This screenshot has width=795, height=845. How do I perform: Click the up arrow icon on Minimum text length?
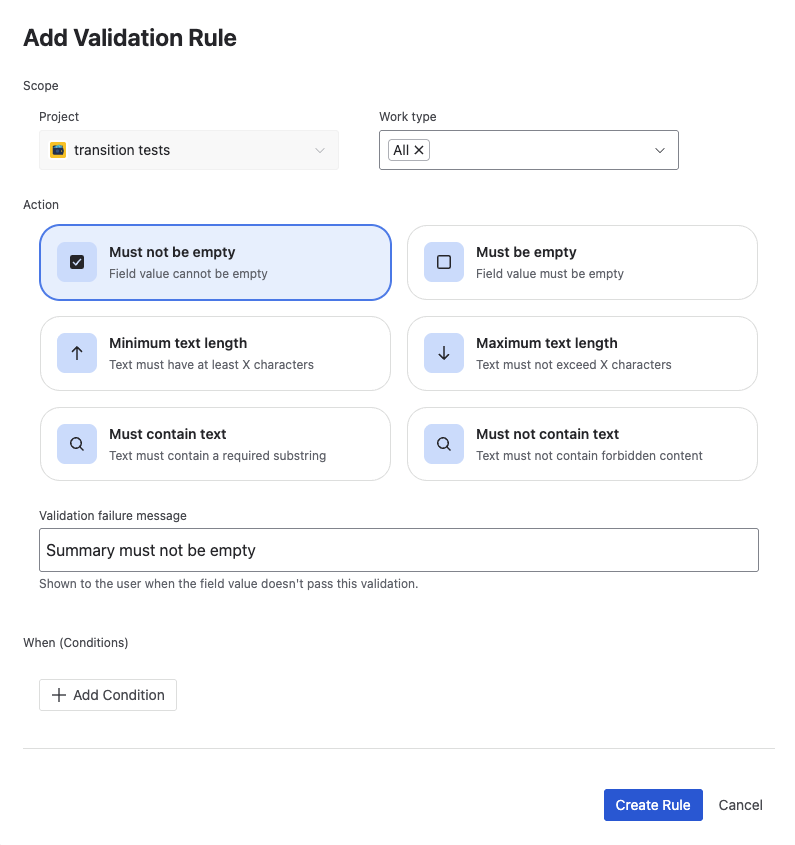pyautogui.click(x=77, y=353)
